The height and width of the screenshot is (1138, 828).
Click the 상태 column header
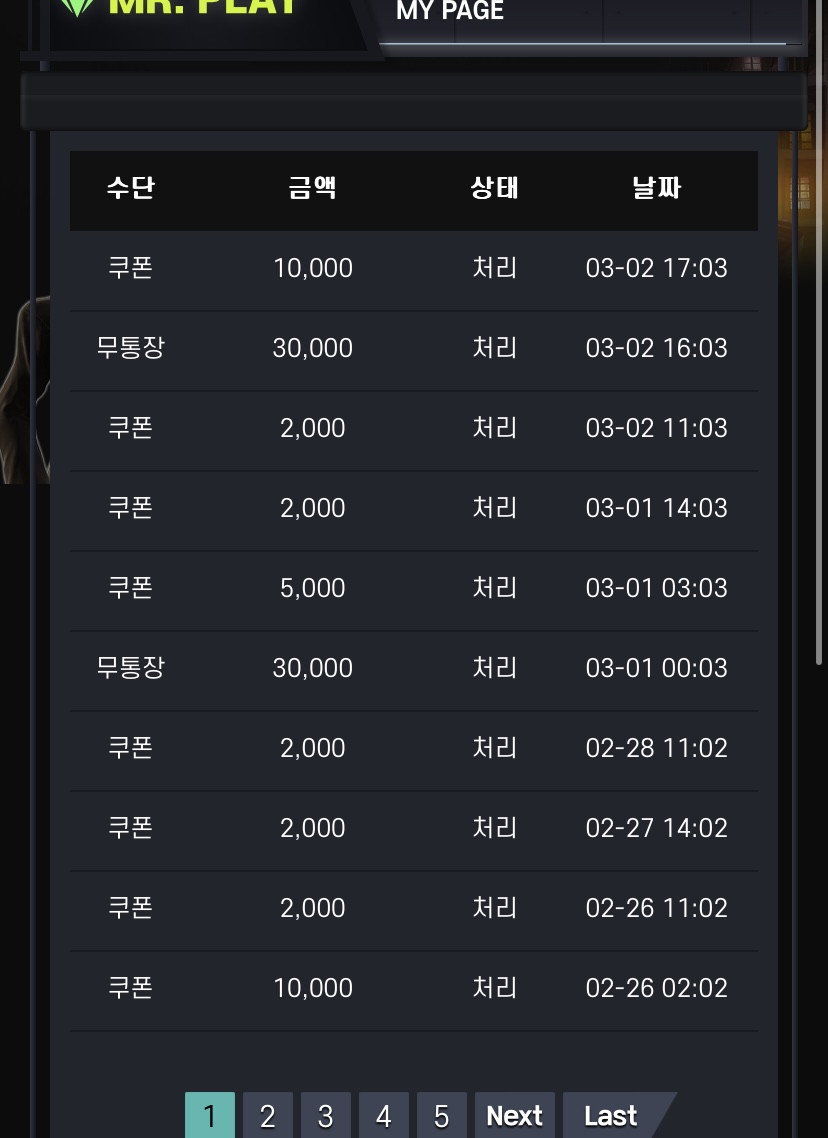pyautogui.click(x=494, y=188)
